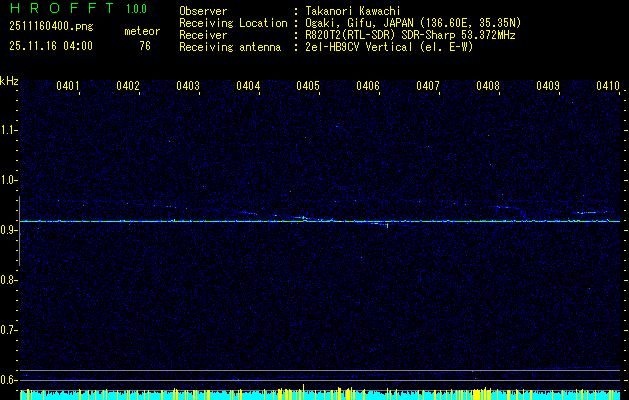Click the 0.6 frequency axis label
The height and width of the screenshot is (400, 629).
[9, 380]
